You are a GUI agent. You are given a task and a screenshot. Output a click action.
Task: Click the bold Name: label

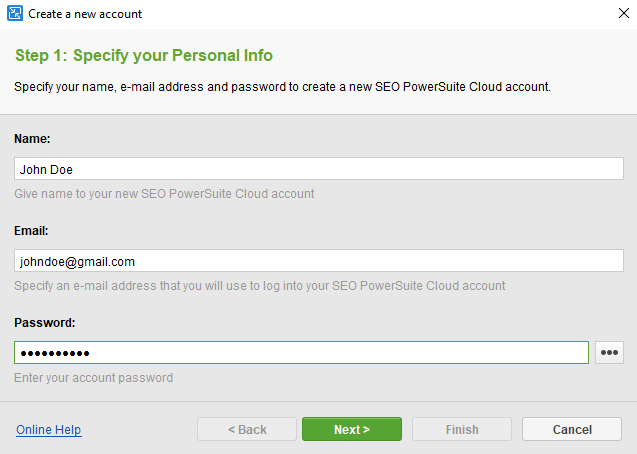[32, 139]
